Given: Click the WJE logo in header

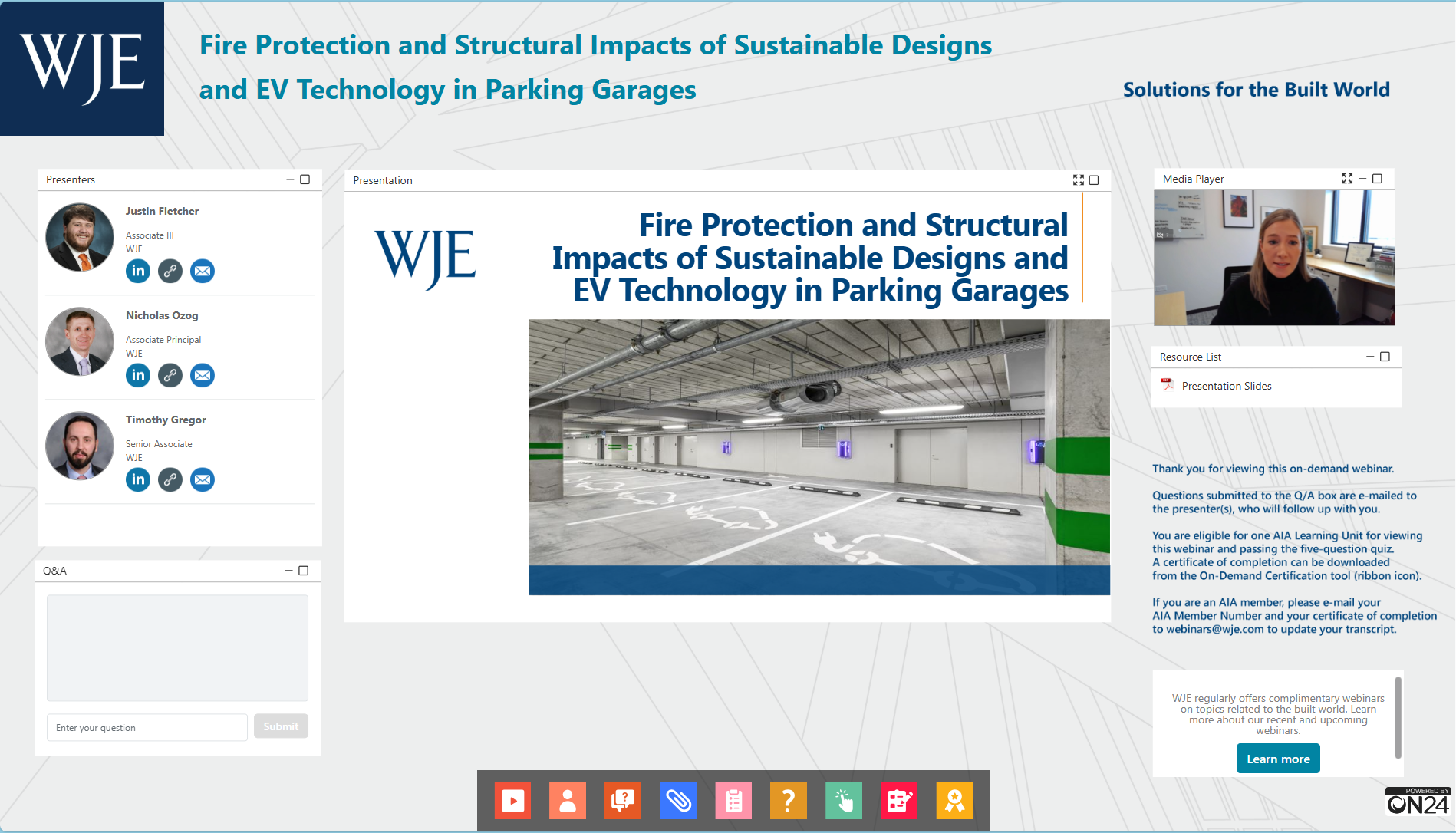Looking at the screenshot, I should coord(82,68).
